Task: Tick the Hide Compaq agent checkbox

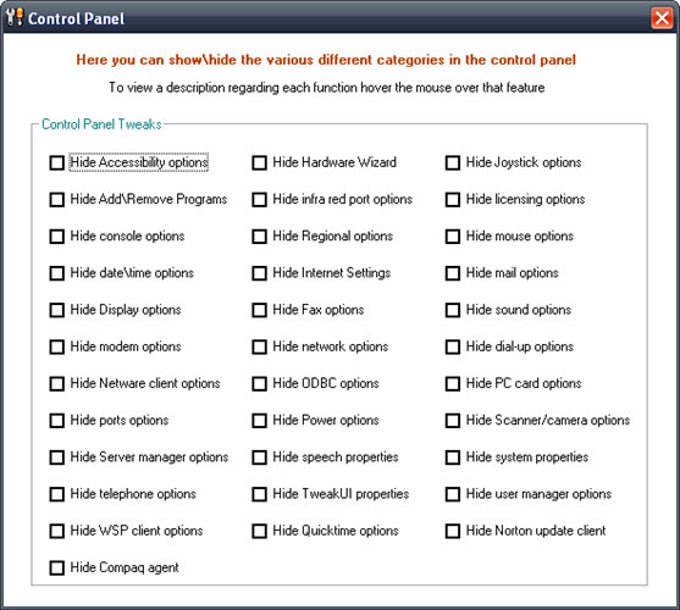Action: point(57,568)
